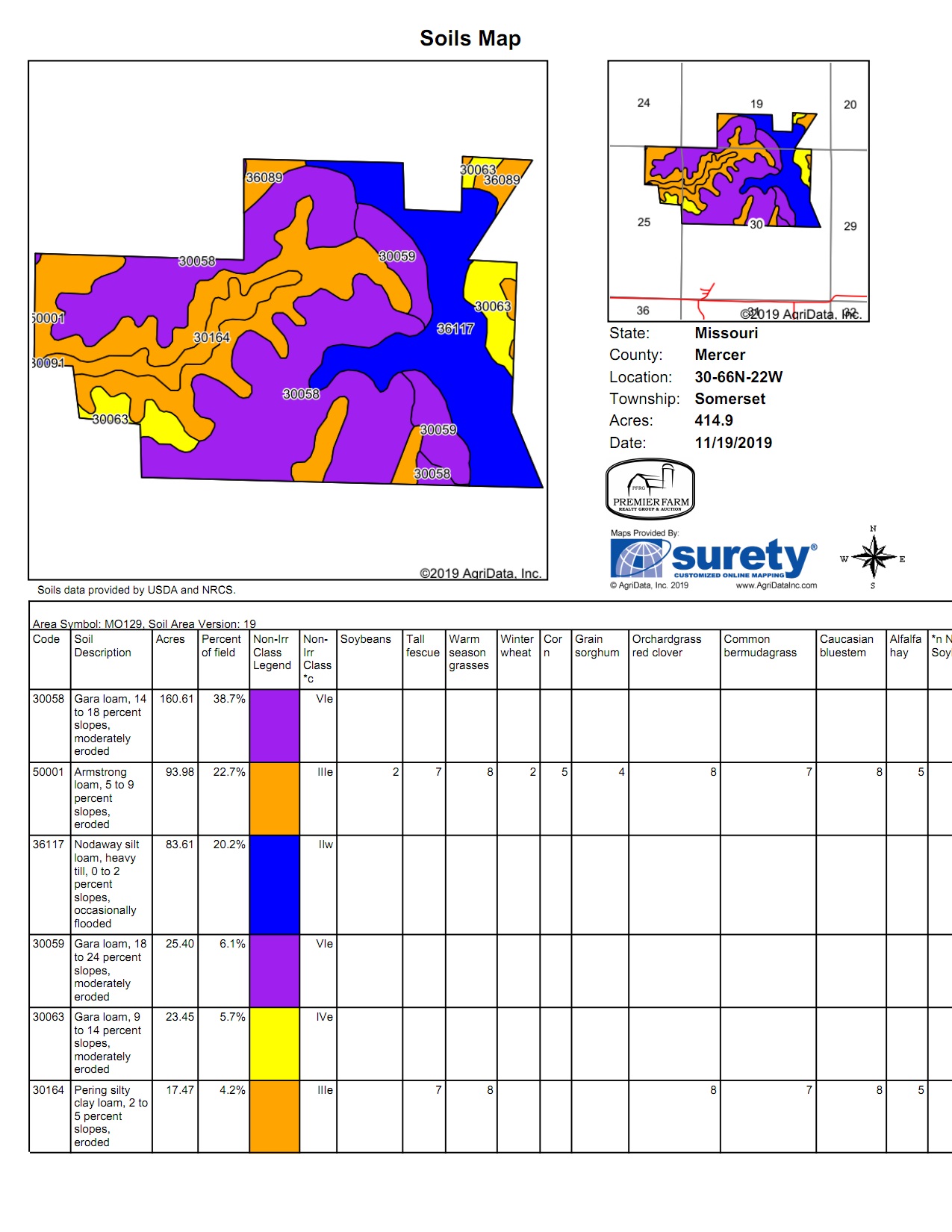
Task: Click the Soils Map title
Action: [x=470, y=38]
